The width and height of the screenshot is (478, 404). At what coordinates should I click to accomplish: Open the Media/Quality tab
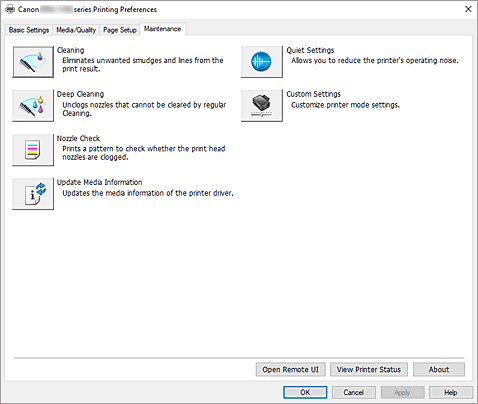point(76,30)
